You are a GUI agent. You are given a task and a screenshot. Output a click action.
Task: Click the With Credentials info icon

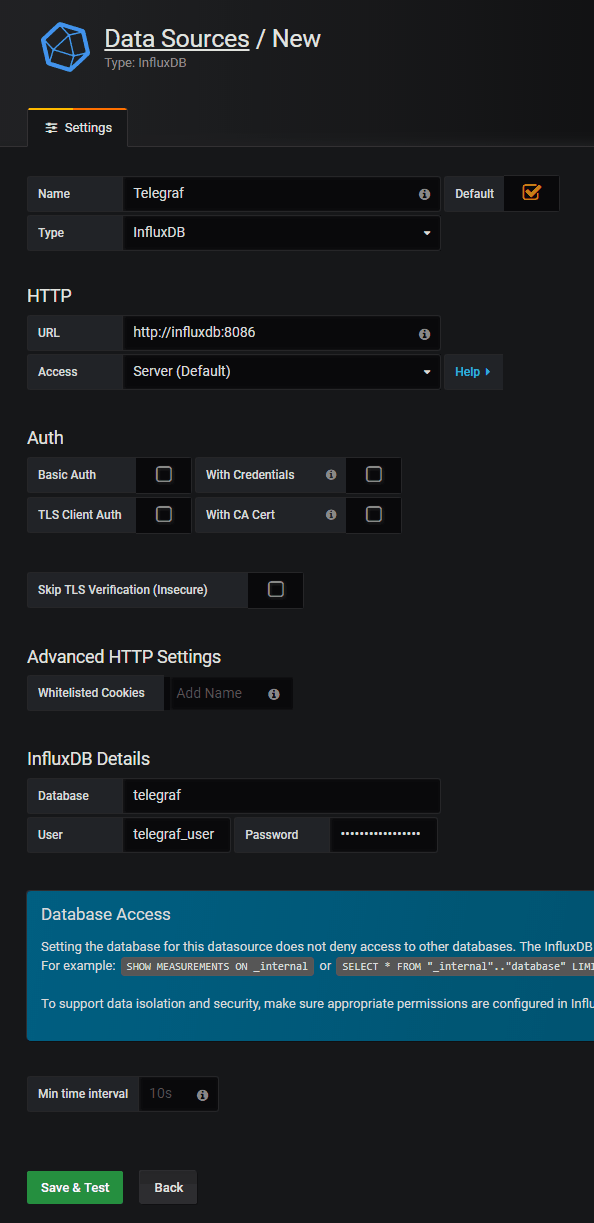click(x=331, y=475)
